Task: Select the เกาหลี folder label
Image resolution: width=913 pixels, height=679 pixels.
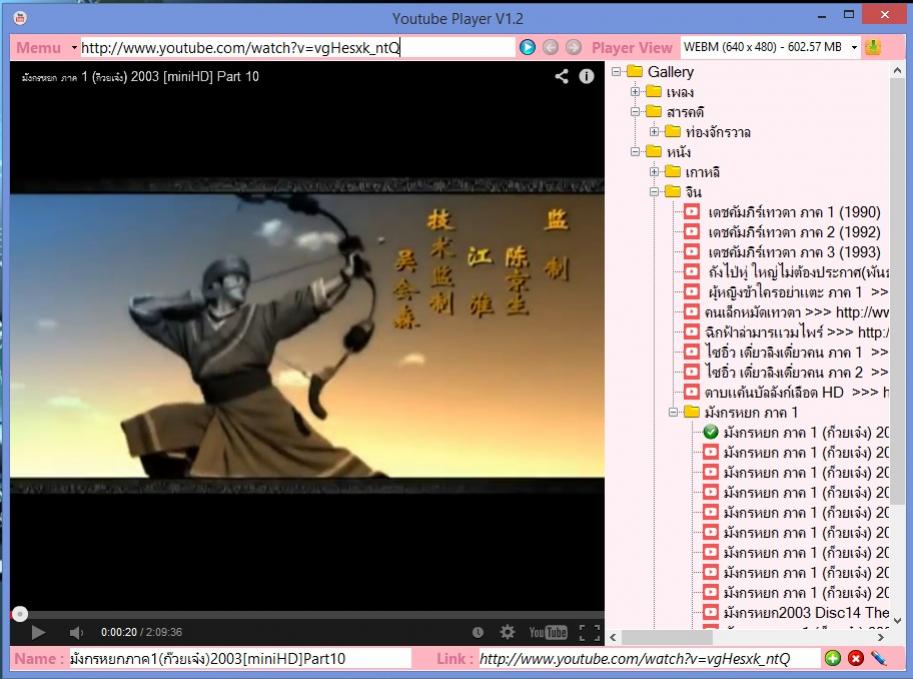Action: click(x=702, y=172)
